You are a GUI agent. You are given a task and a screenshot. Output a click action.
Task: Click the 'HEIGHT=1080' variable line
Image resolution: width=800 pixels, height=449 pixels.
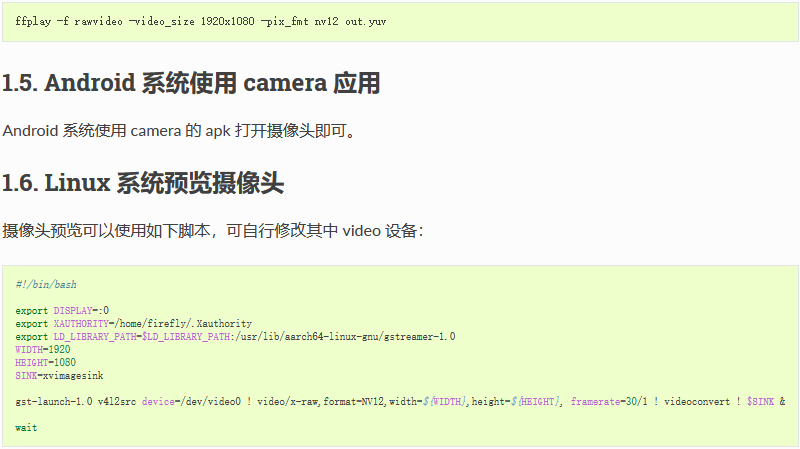(x=45, y=363)
